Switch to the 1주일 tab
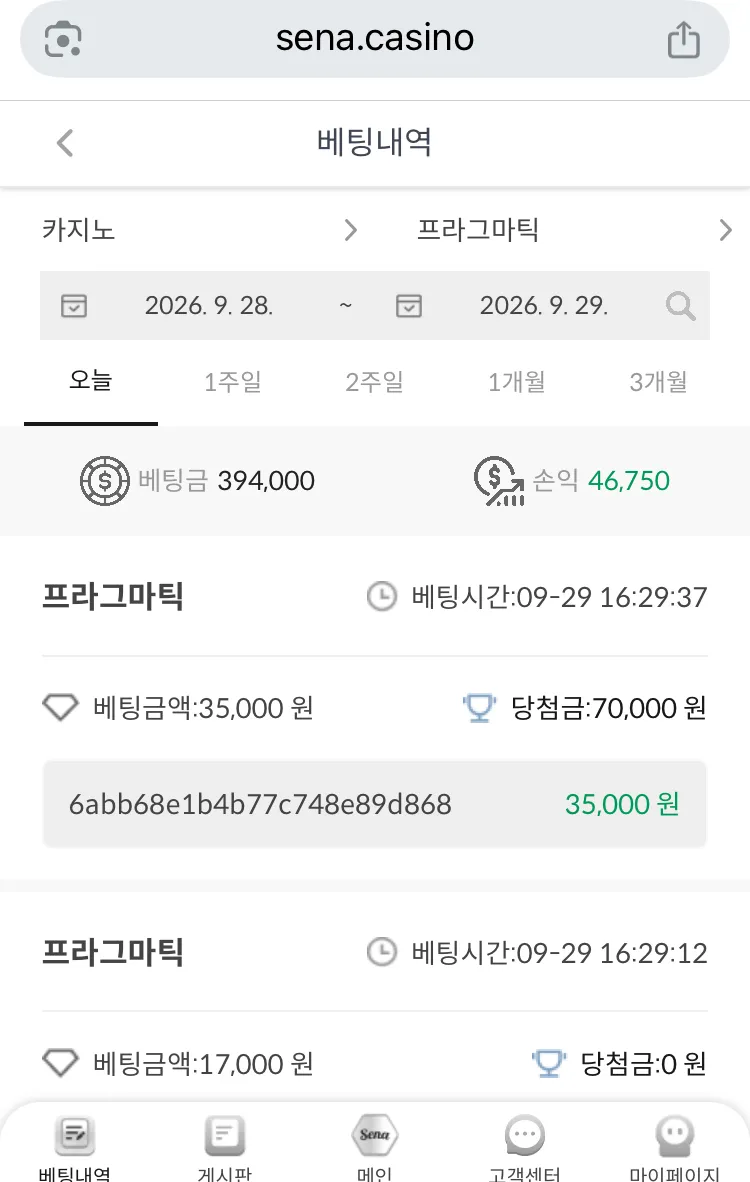The image size is (750, 1182). coord(232,382)
